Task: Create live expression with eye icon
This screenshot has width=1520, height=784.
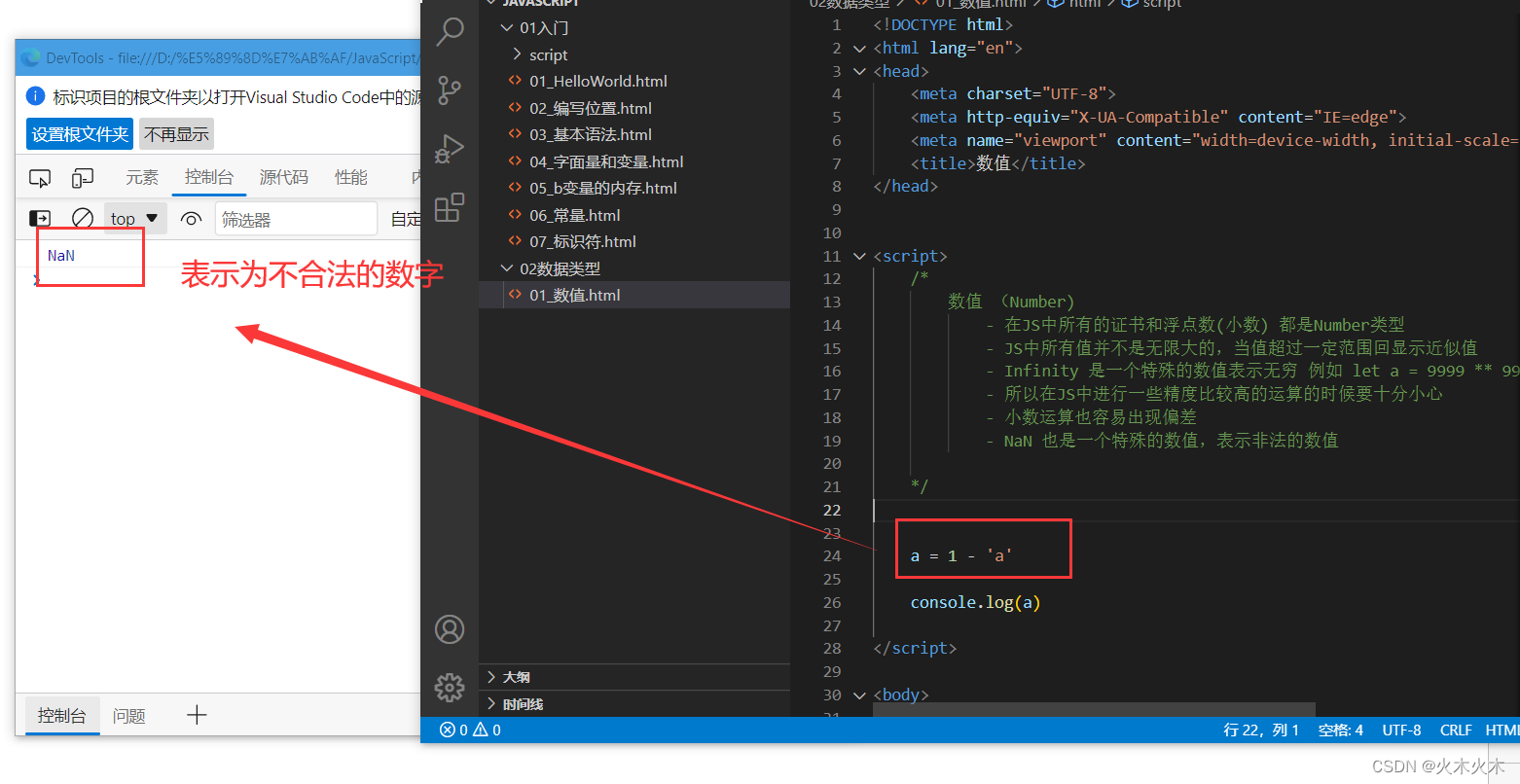Action: pos(191,219)
